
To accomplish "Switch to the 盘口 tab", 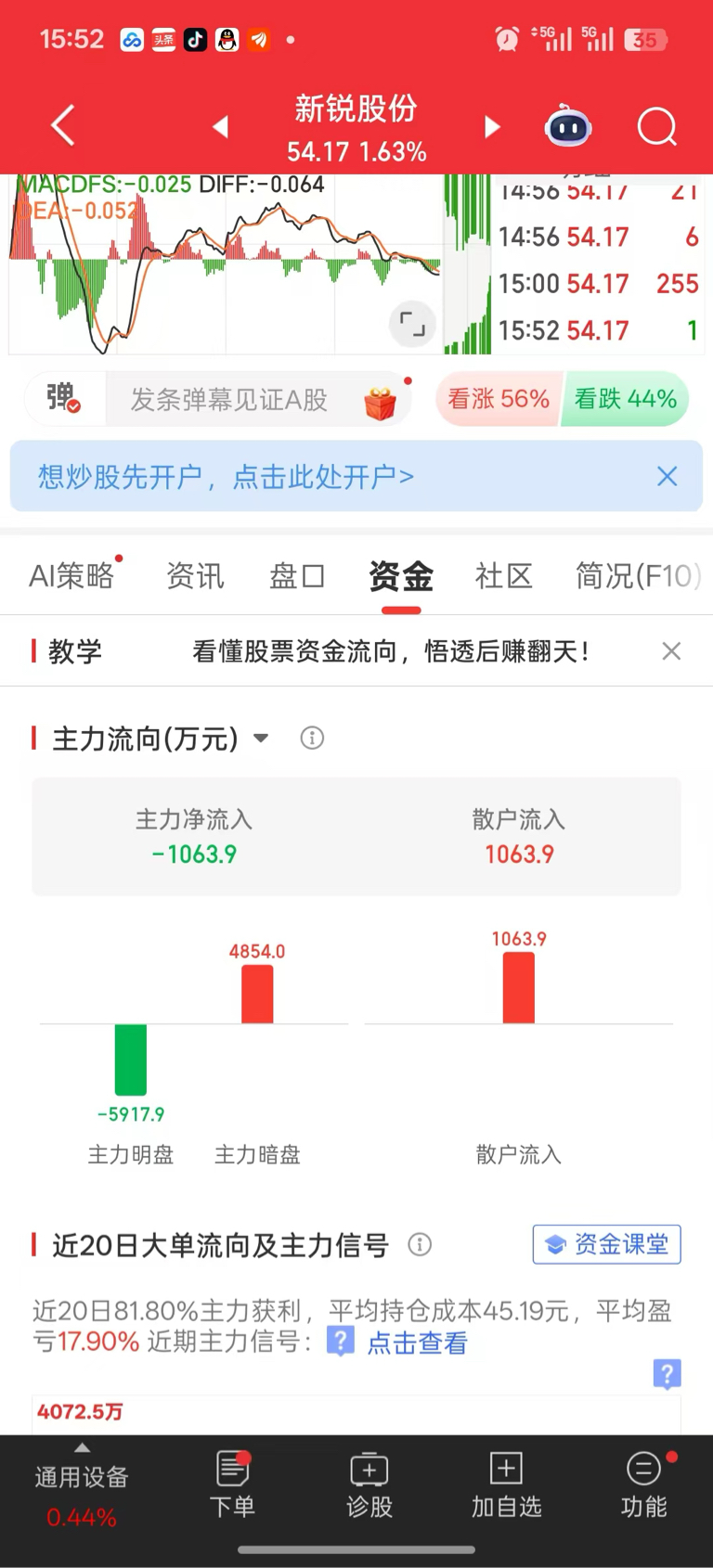I will (297, 576).
